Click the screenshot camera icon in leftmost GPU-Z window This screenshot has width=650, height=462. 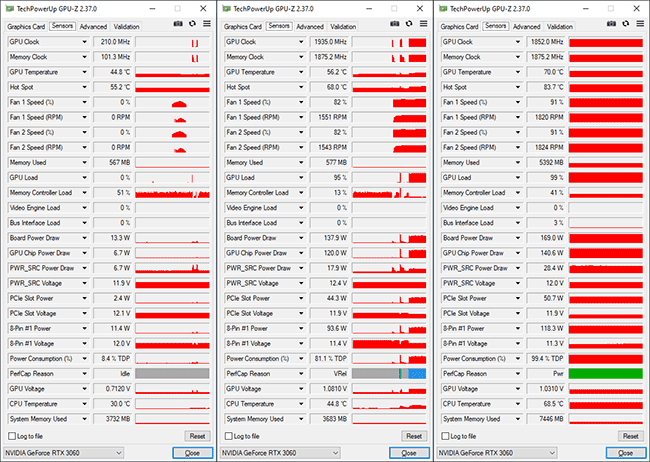point(176,26)
